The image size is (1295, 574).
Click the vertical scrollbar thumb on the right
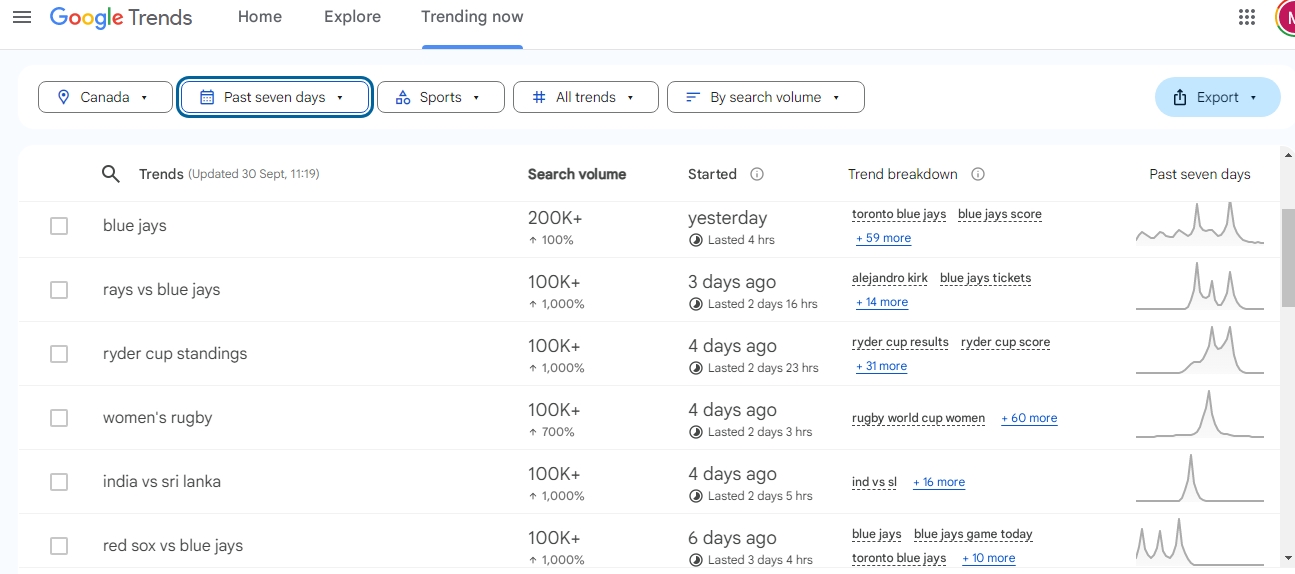tap(1287, 258)
